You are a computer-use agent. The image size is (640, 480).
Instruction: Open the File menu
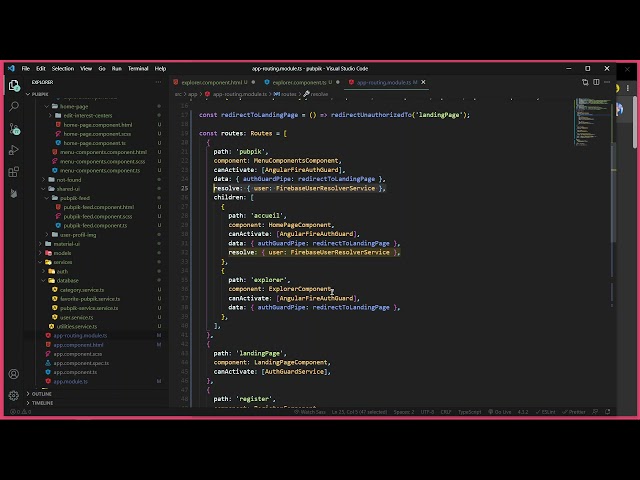point(26,69)
